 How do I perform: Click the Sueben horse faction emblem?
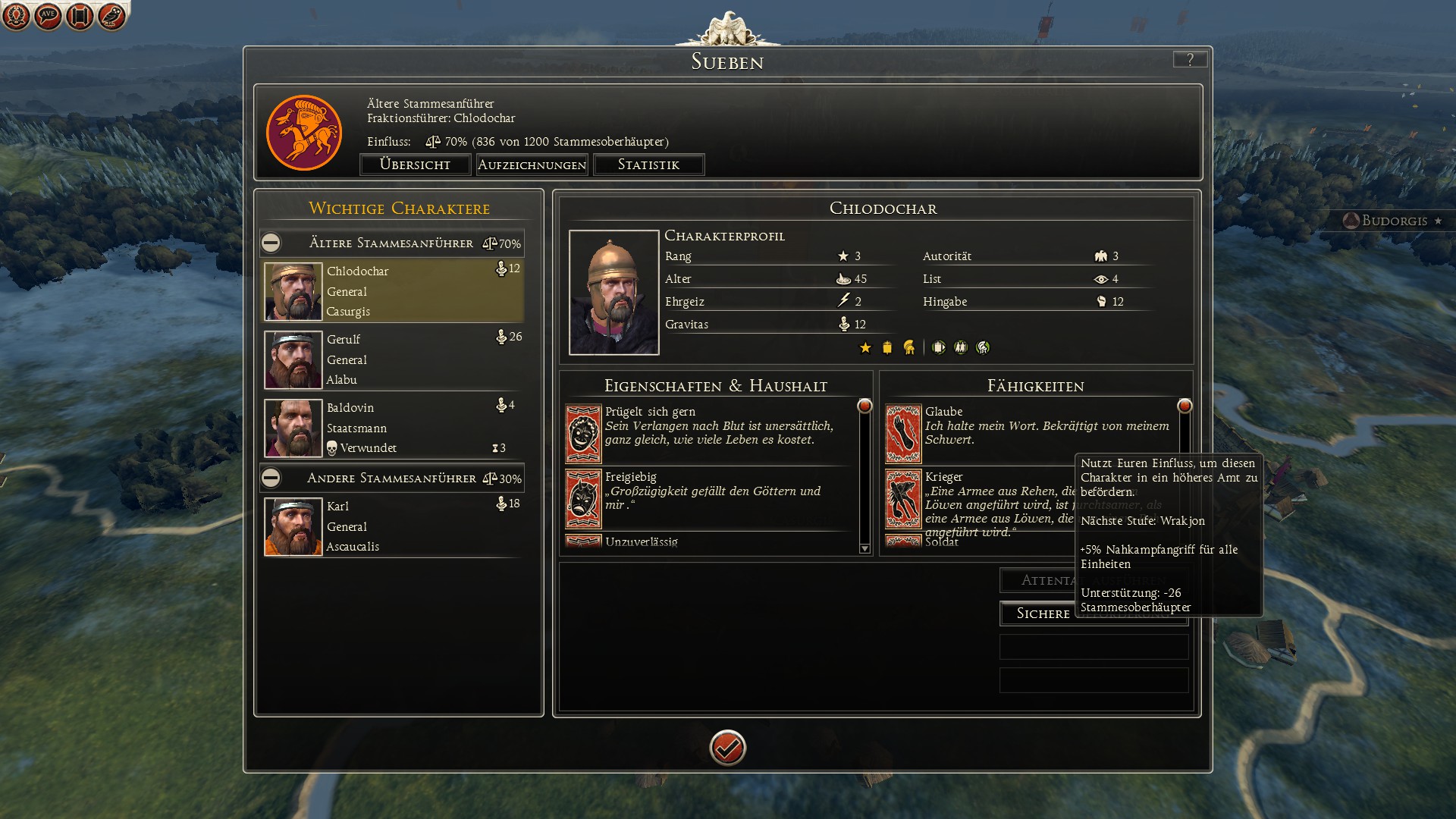[x=304, y=133]
